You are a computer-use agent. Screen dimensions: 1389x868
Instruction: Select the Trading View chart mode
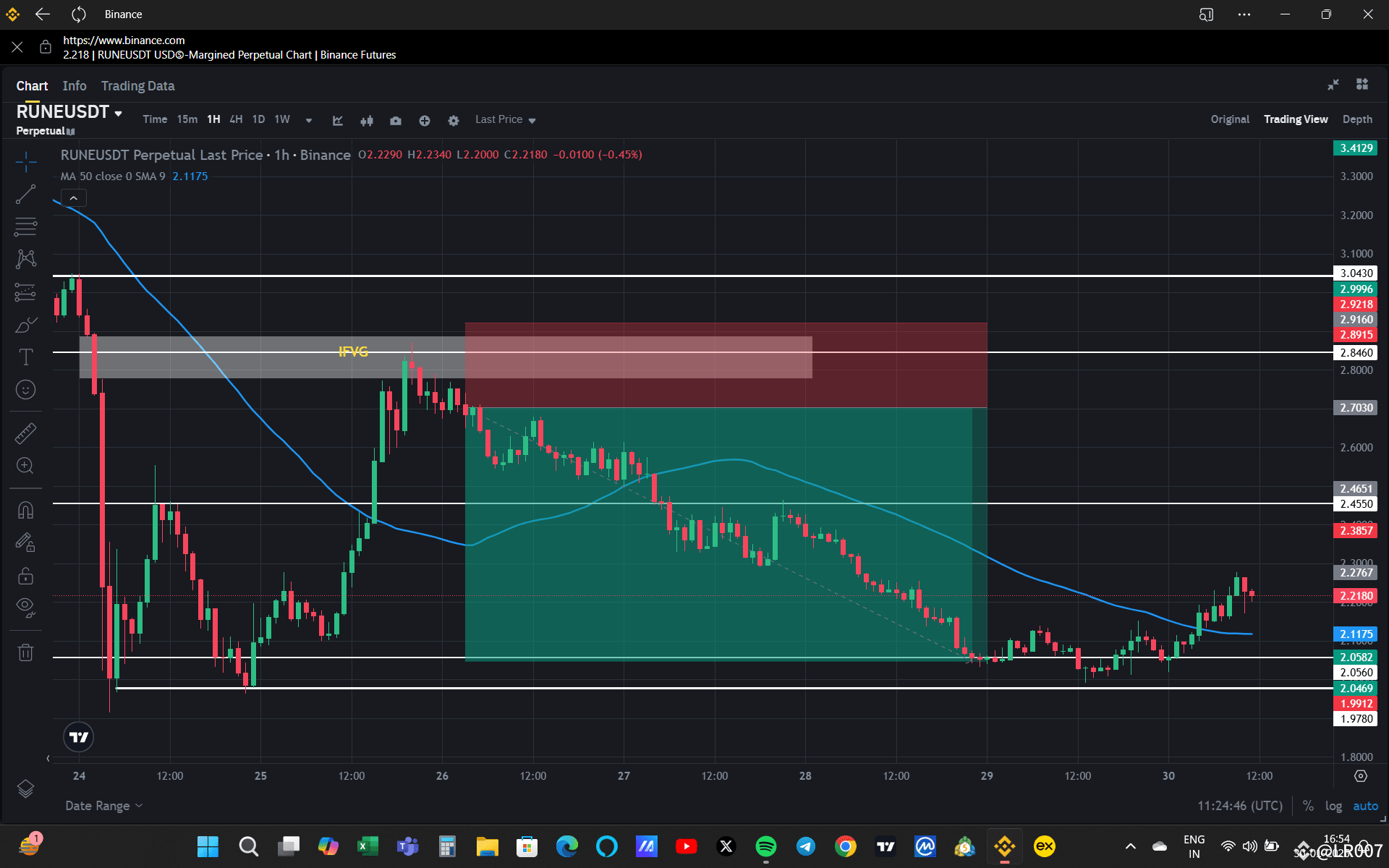pyautogui.click(x=1296, y=119)
